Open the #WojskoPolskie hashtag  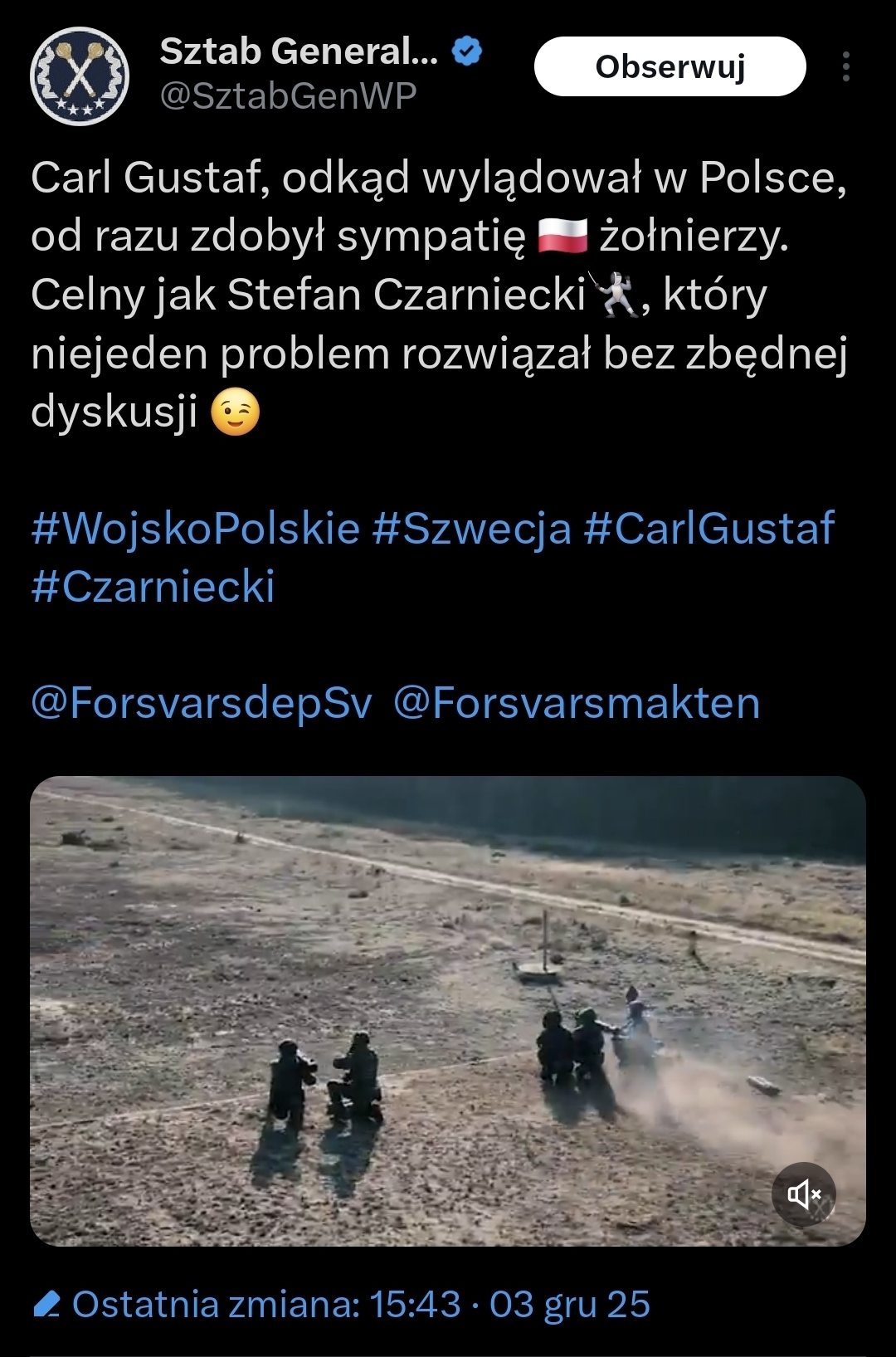coord(196,529)
